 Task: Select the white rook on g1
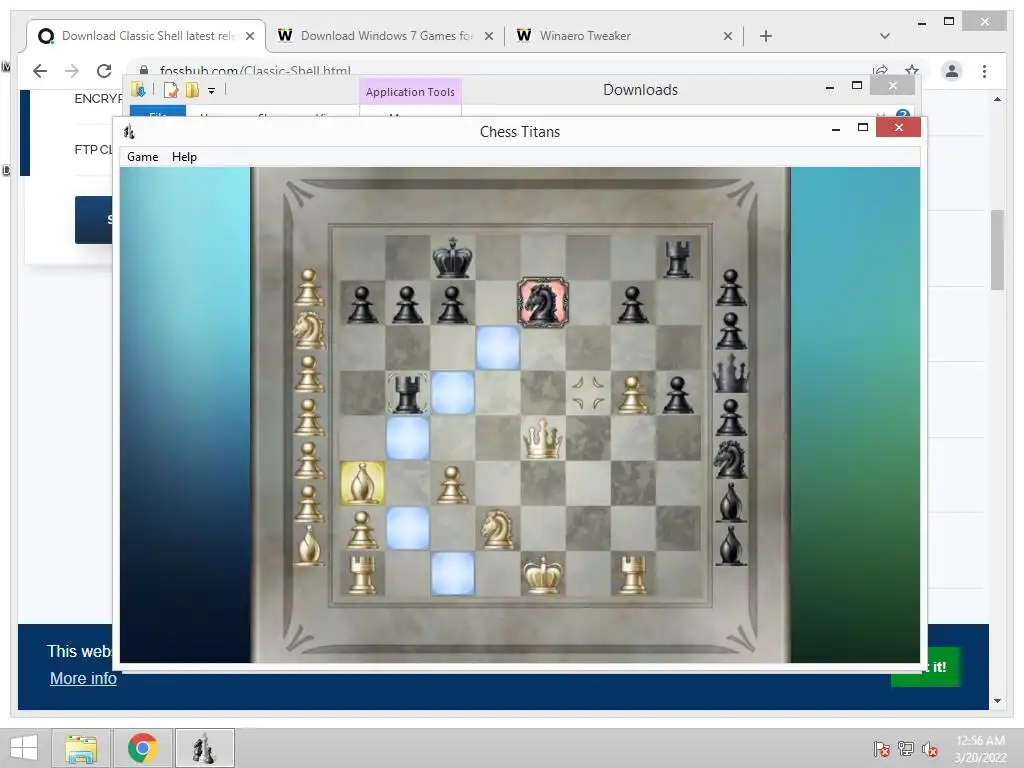coord(632,575)
